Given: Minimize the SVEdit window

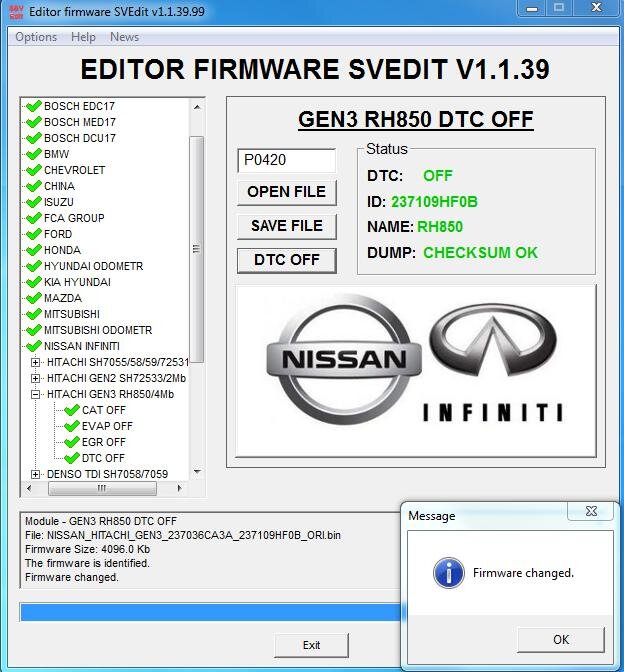Looking at the screenshot, I should point(532,8).
